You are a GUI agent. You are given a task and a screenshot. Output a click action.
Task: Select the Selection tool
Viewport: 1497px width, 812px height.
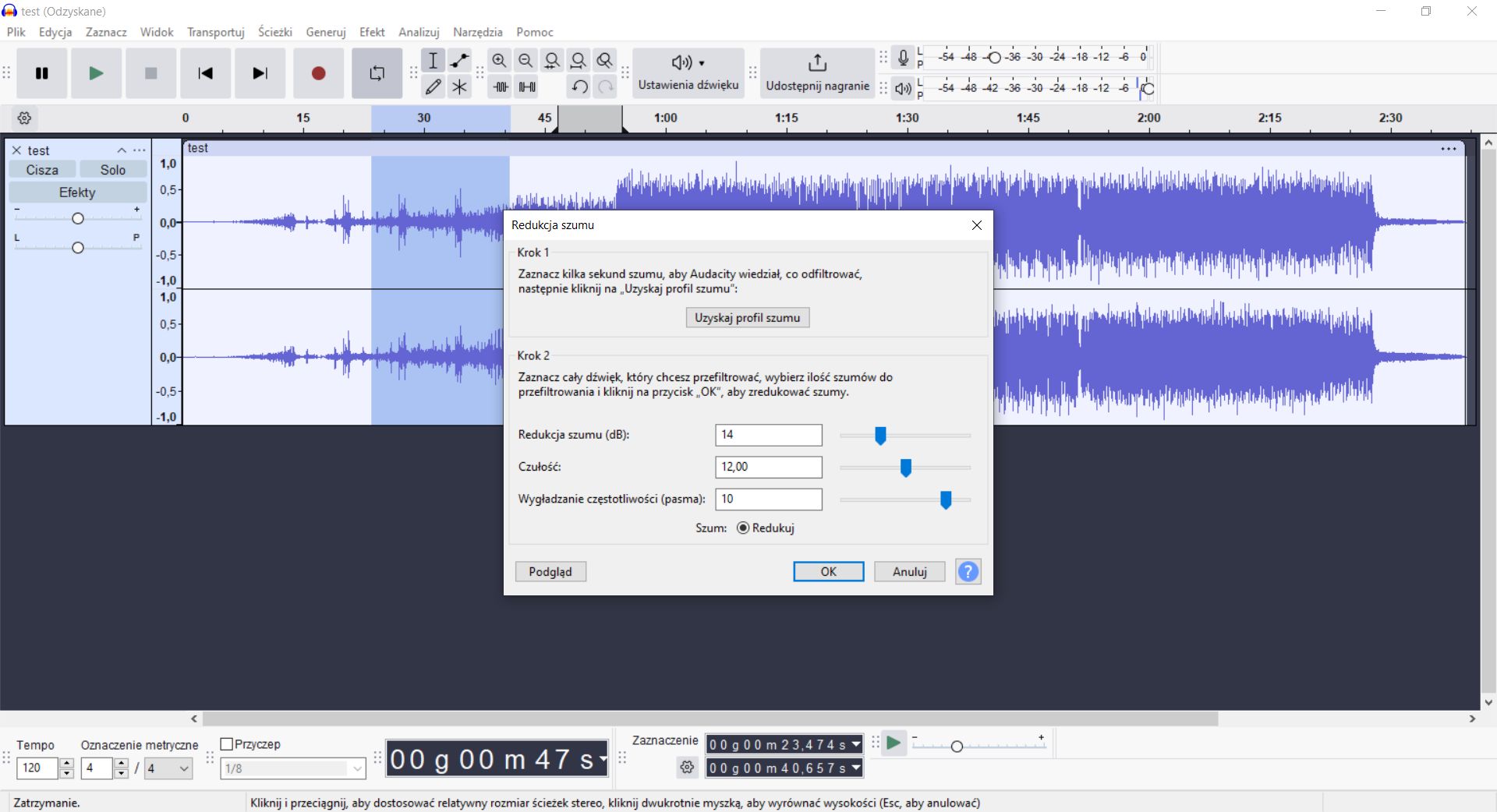point(434,60)
